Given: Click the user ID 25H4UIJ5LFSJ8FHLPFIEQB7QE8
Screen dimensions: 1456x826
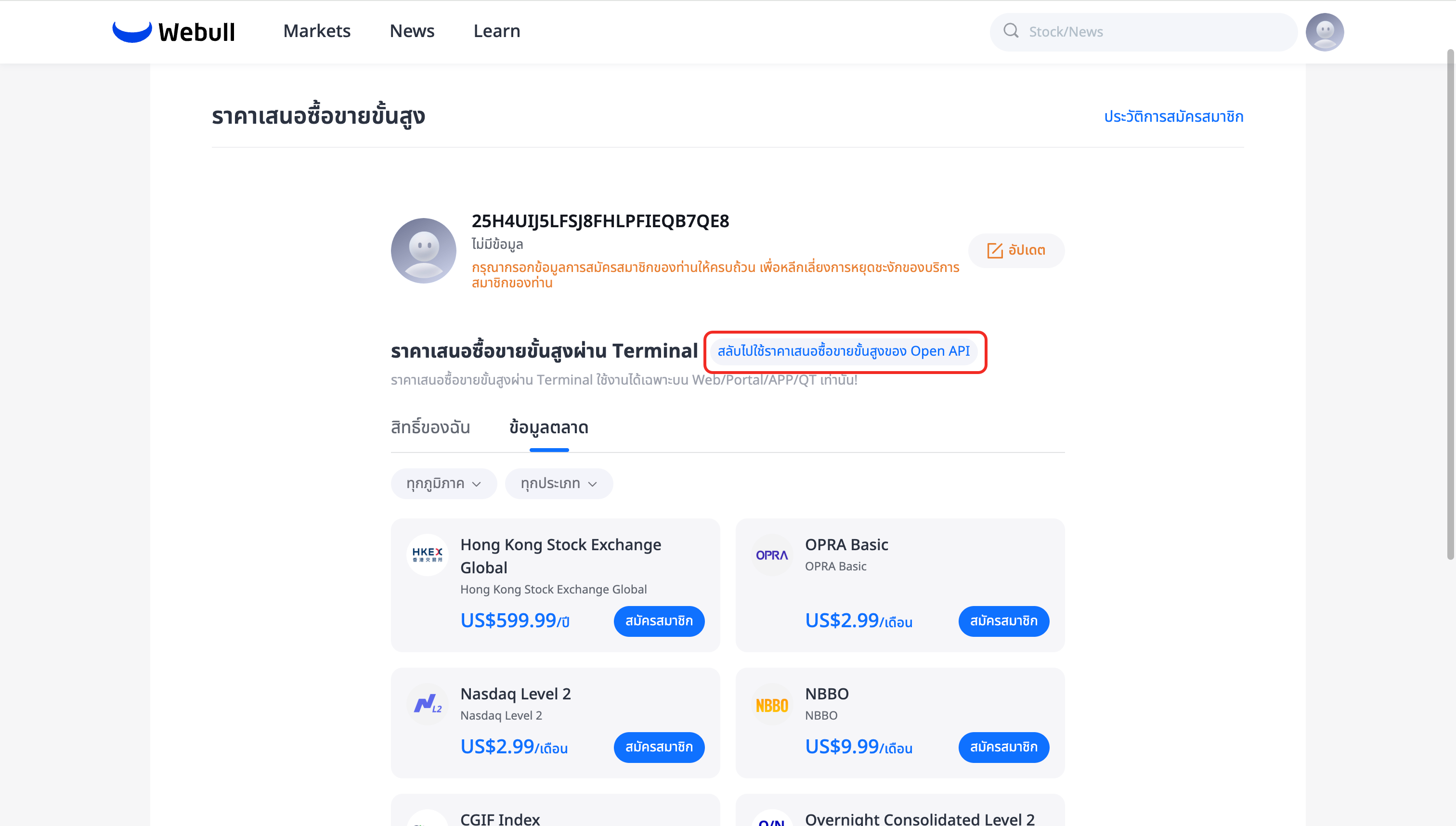Looking at the screenshot, I should [600, 221].
